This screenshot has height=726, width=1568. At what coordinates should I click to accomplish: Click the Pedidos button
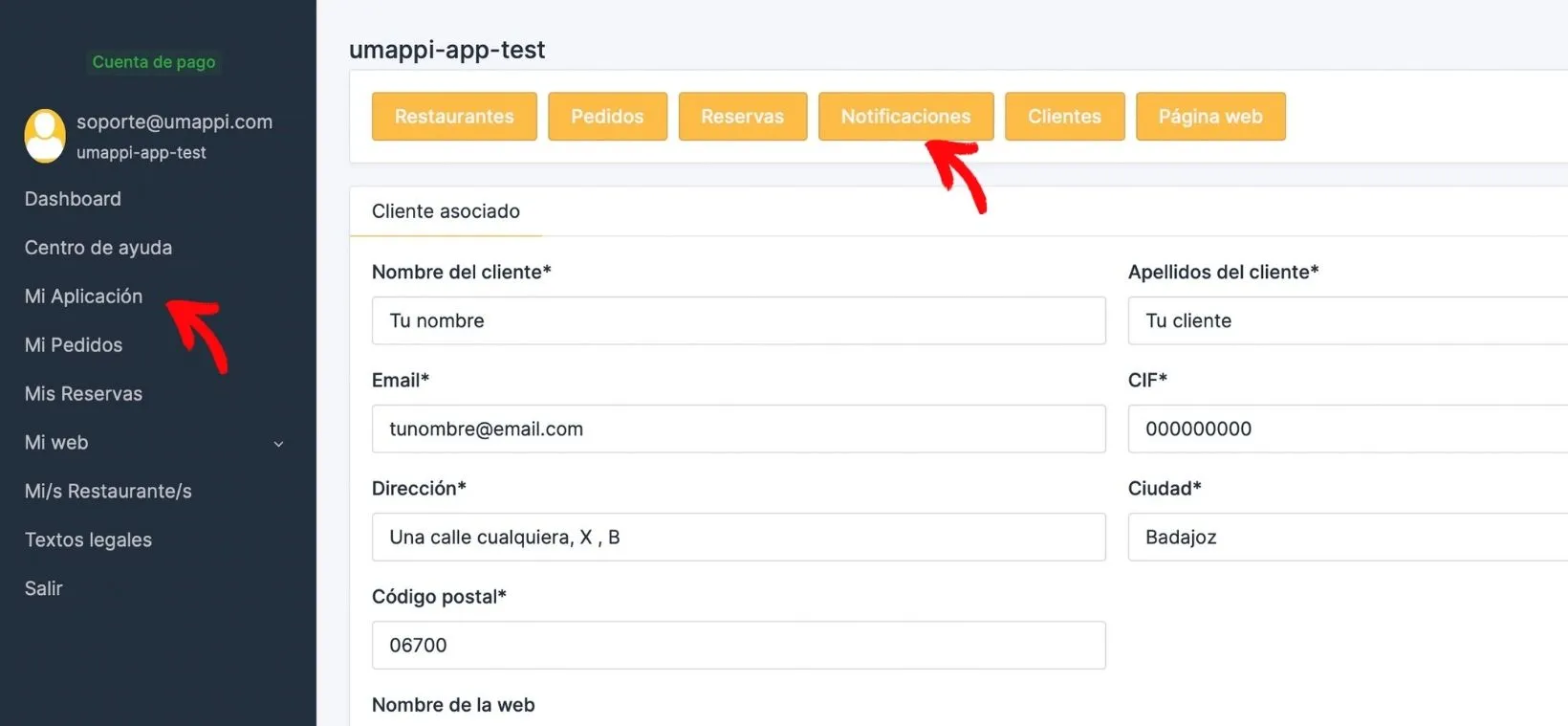(x=607, y=117)
